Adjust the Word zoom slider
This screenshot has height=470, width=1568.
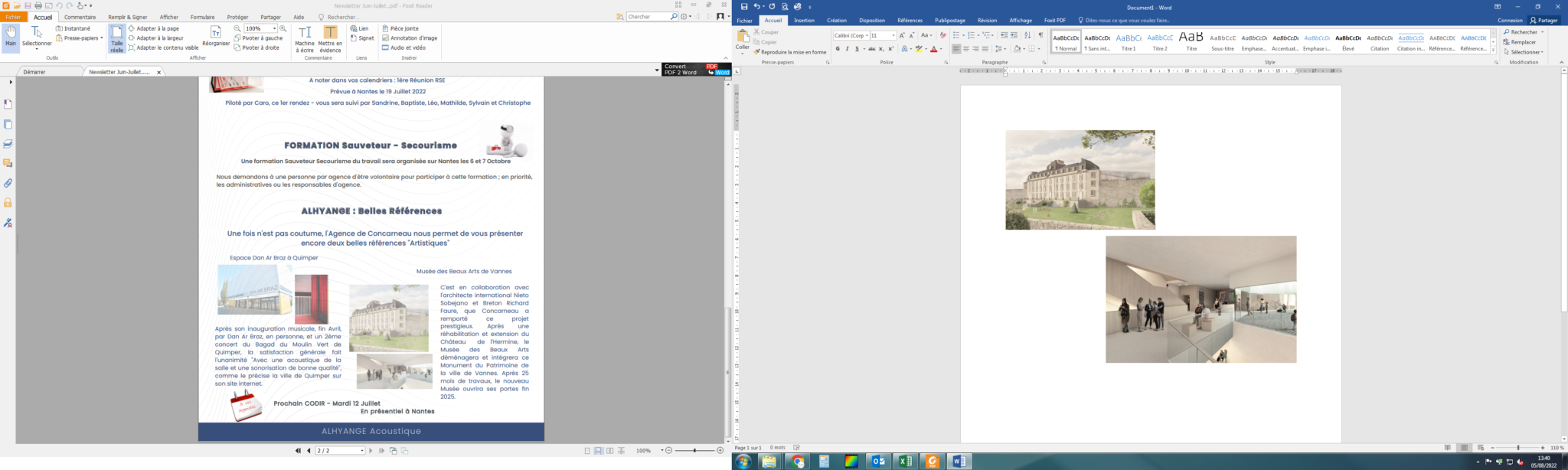[1517, 448]
